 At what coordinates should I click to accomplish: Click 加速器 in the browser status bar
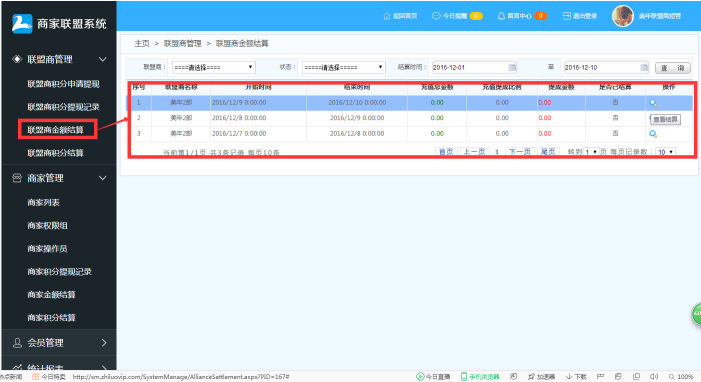pyautogui.click(x=541, y=377)
